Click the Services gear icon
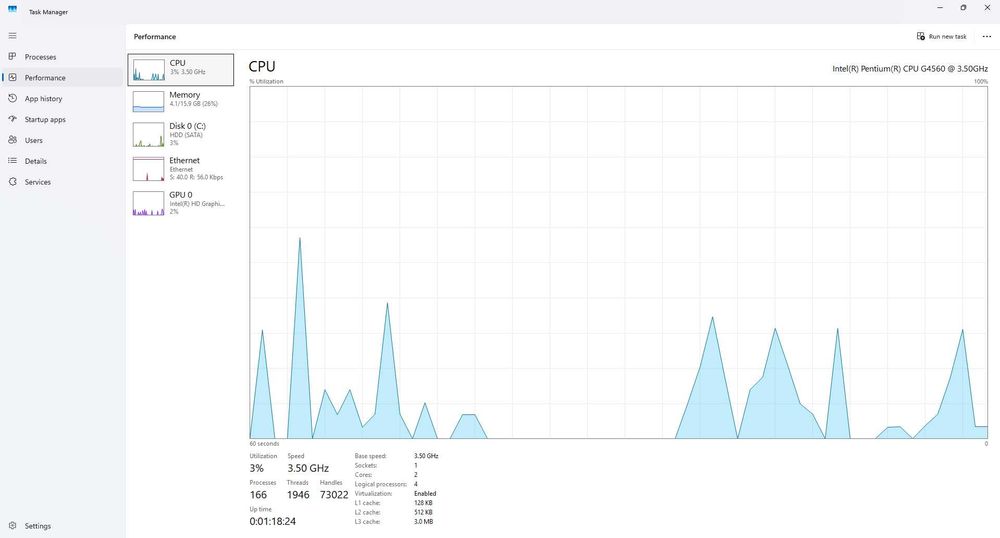 coord(12,182)
